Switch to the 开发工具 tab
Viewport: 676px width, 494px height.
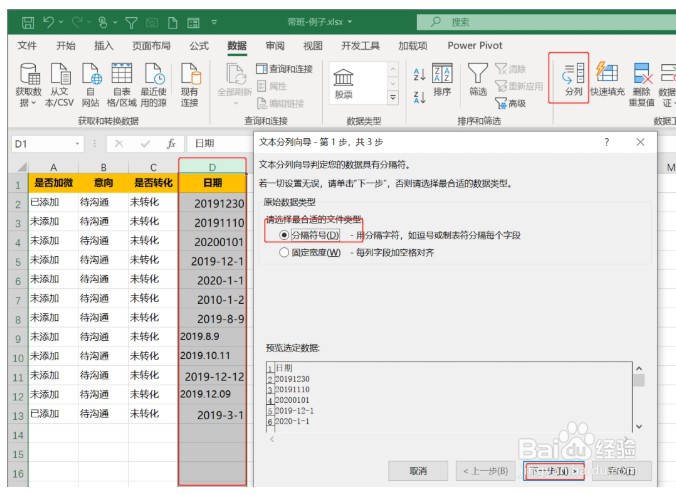[360, 45]
